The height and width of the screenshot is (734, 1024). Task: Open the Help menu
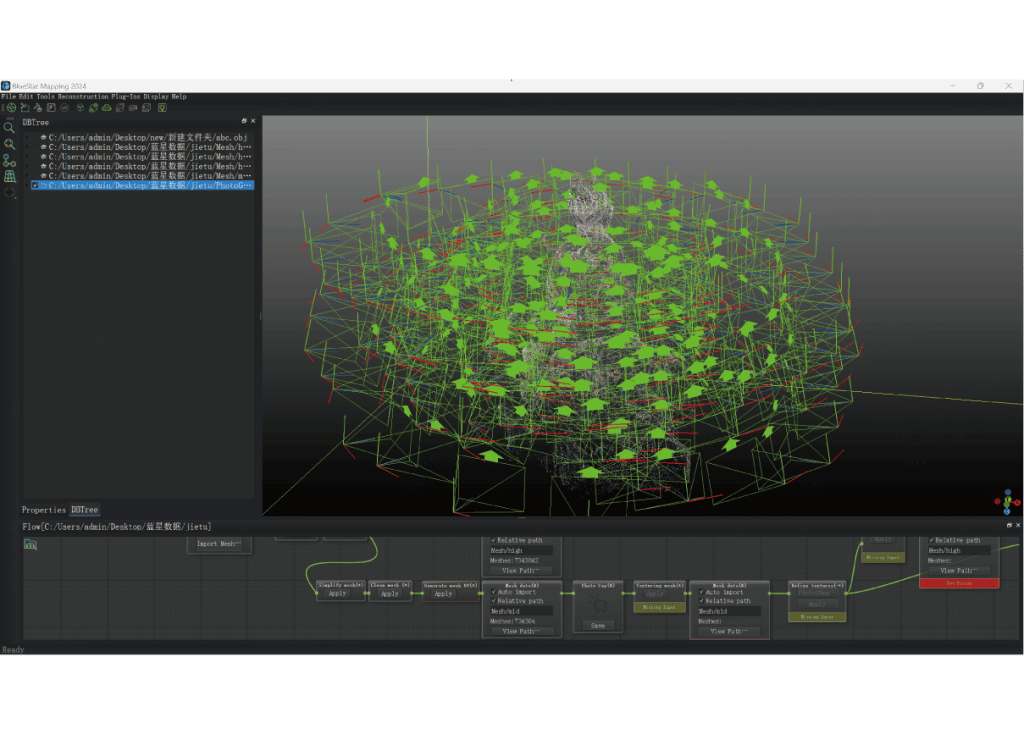click(x=179, y=97)
